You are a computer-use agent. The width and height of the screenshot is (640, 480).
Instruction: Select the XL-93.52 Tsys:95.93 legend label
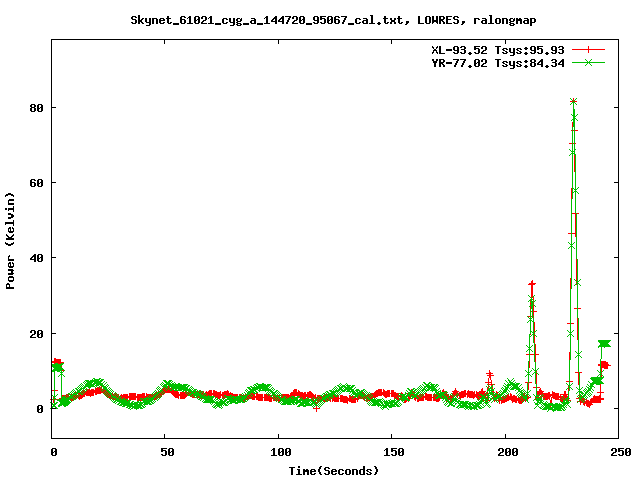[x=508, y=49]
